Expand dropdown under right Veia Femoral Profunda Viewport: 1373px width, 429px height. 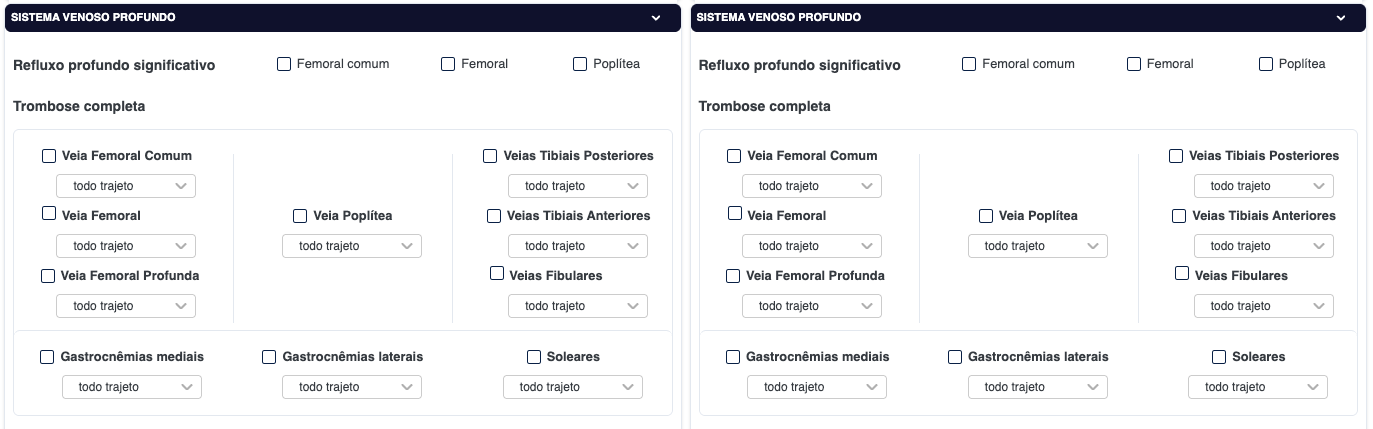811,306
